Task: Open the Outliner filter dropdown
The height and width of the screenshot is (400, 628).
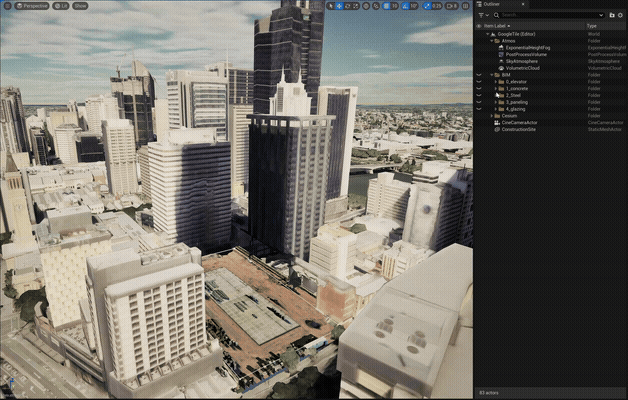Action: point(482,15)
